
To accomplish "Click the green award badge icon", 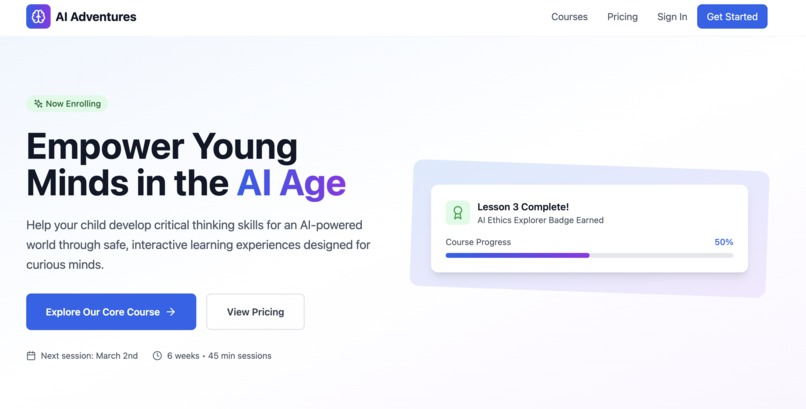I will 457,213.
